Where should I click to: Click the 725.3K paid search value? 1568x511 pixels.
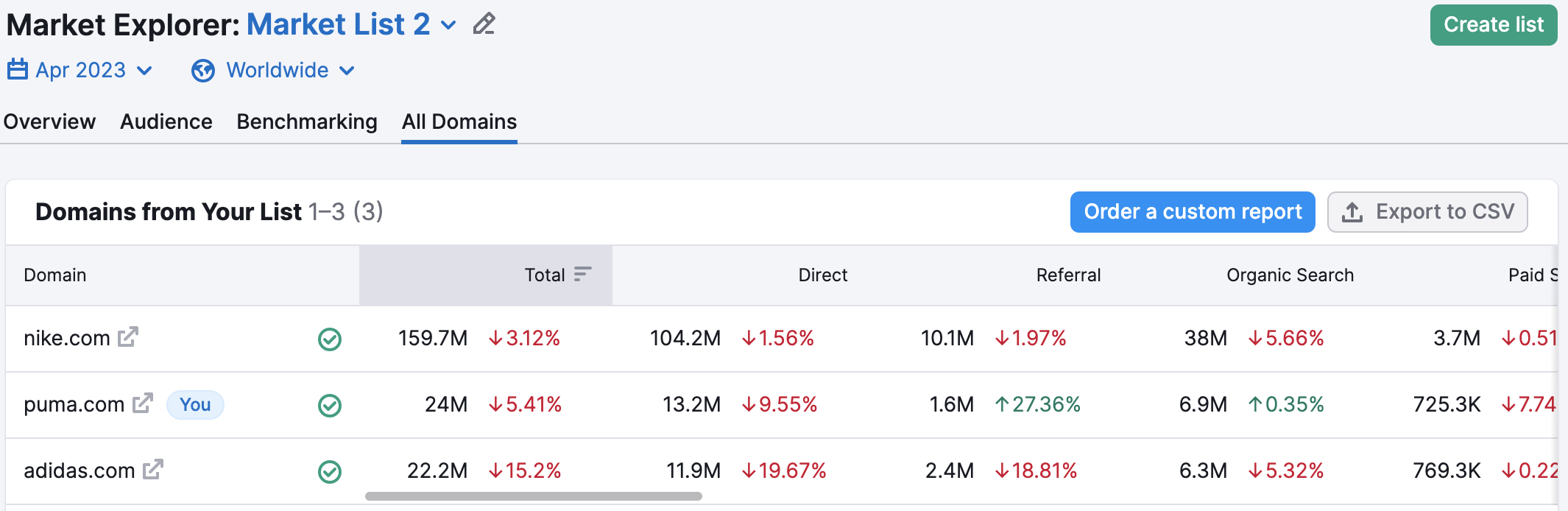[x=1447, y=405]
